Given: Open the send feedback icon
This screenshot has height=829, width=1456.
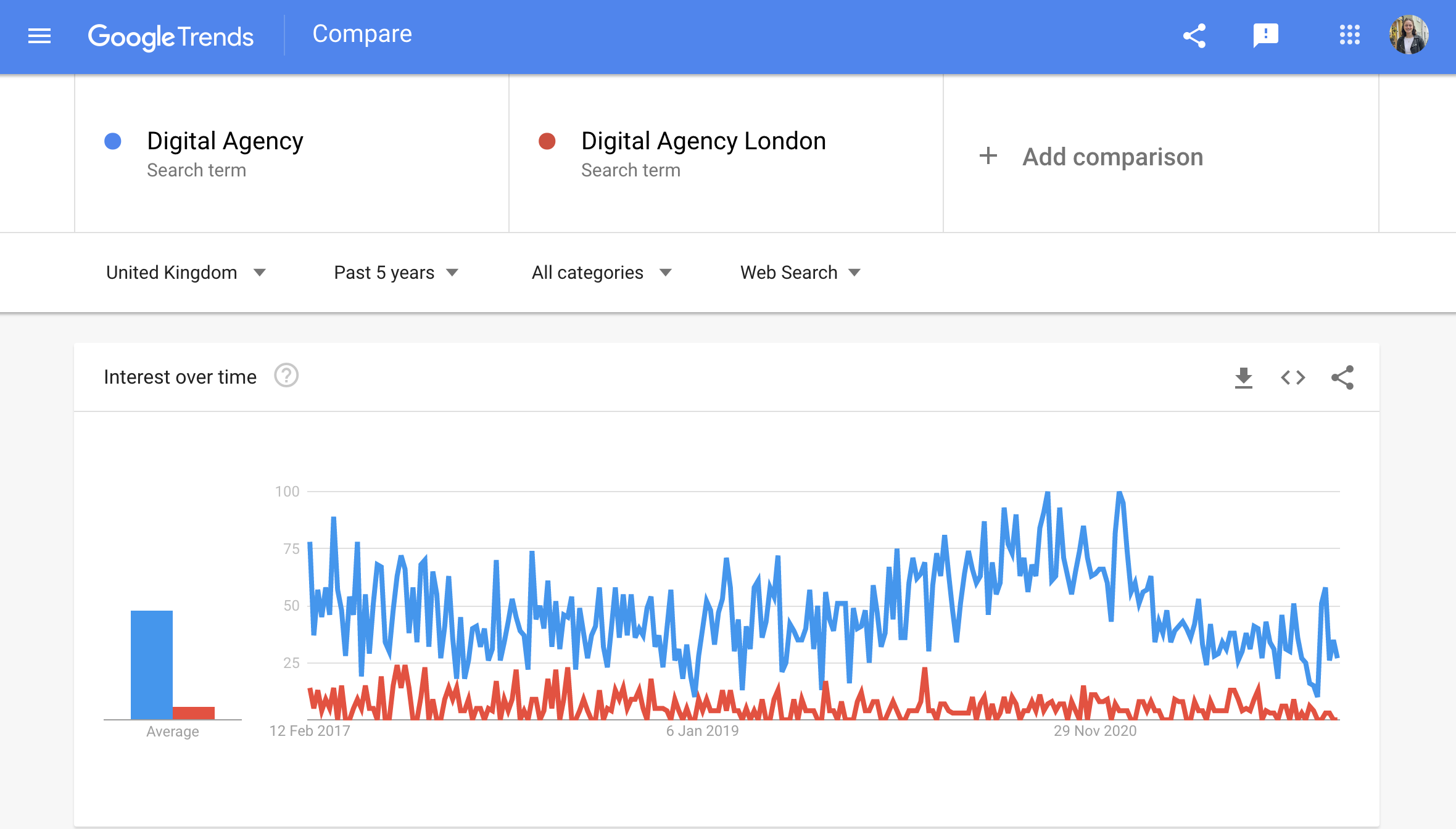Looking at the screenshot, I should pos(1265,35).
